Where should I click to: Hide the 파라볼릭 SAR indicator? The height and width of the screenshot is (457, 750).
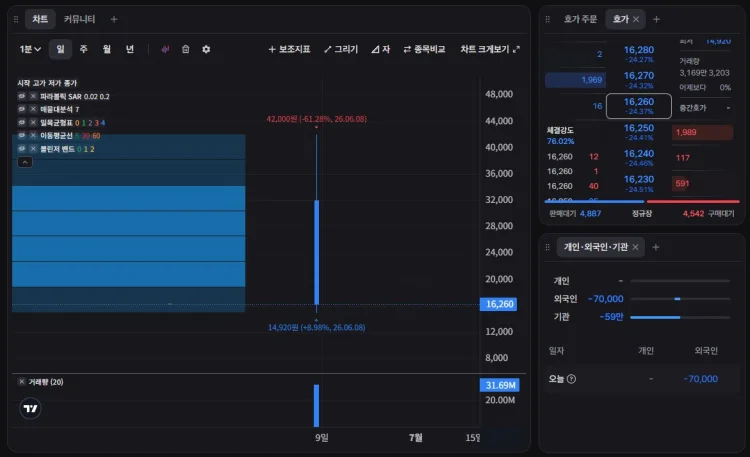click(22, 96)
